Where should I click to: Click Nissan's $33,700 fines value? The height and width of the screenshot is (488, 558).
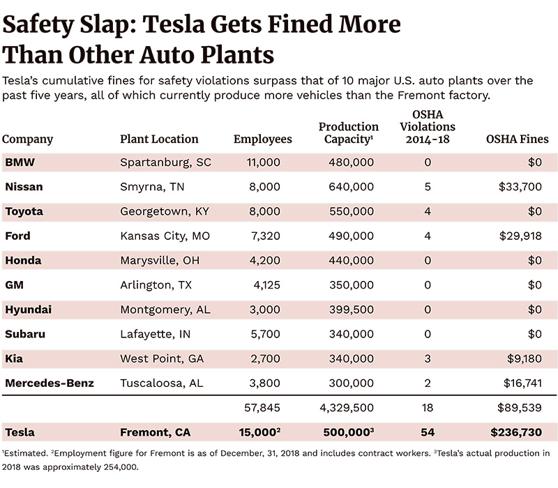[520, 187]
